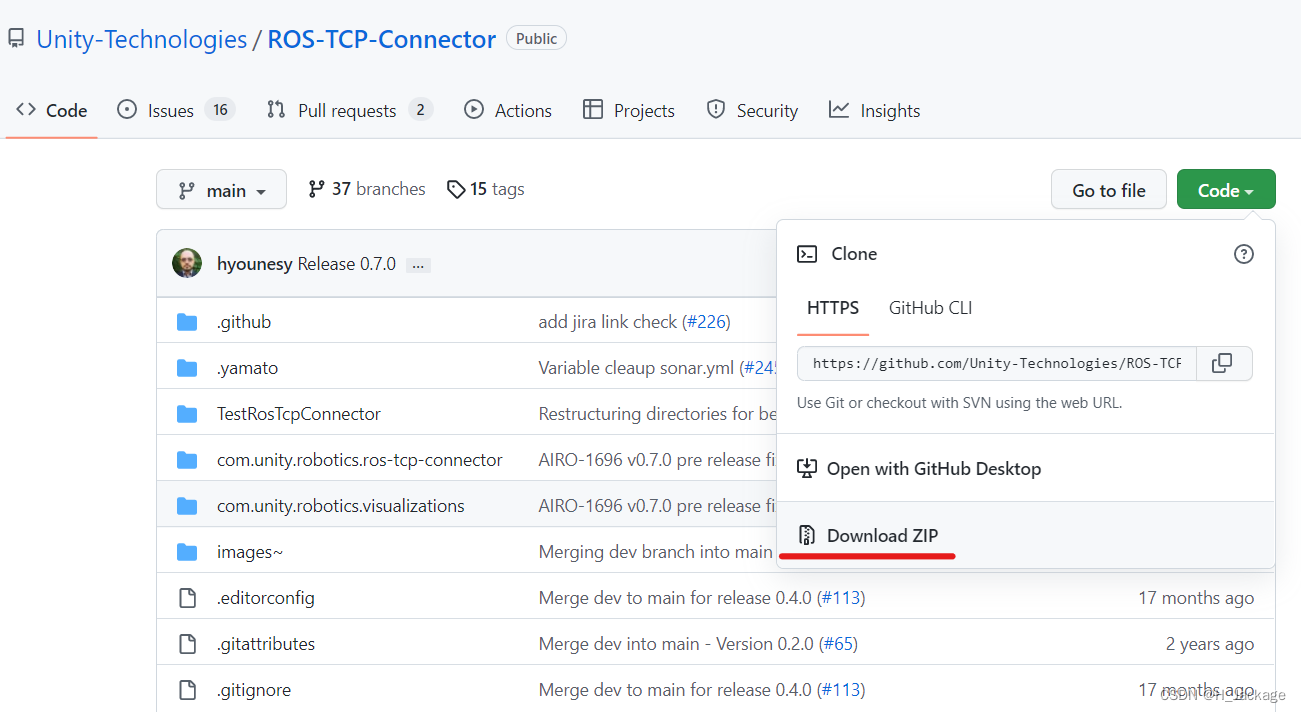Open the .gitattributes file
Screen dimensions: 1301x712
click(x=266, y=644)
